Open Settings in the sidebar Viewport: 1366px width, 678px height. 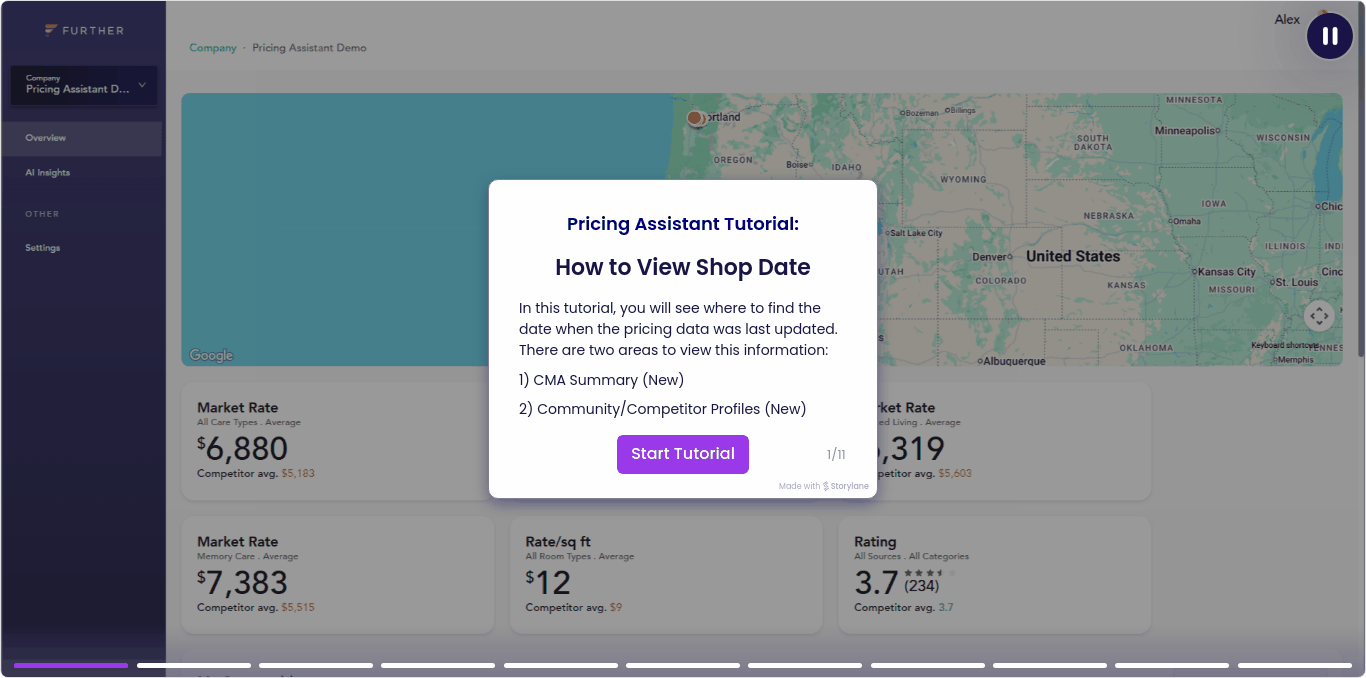pyautogui.click(x=43, y=248)
